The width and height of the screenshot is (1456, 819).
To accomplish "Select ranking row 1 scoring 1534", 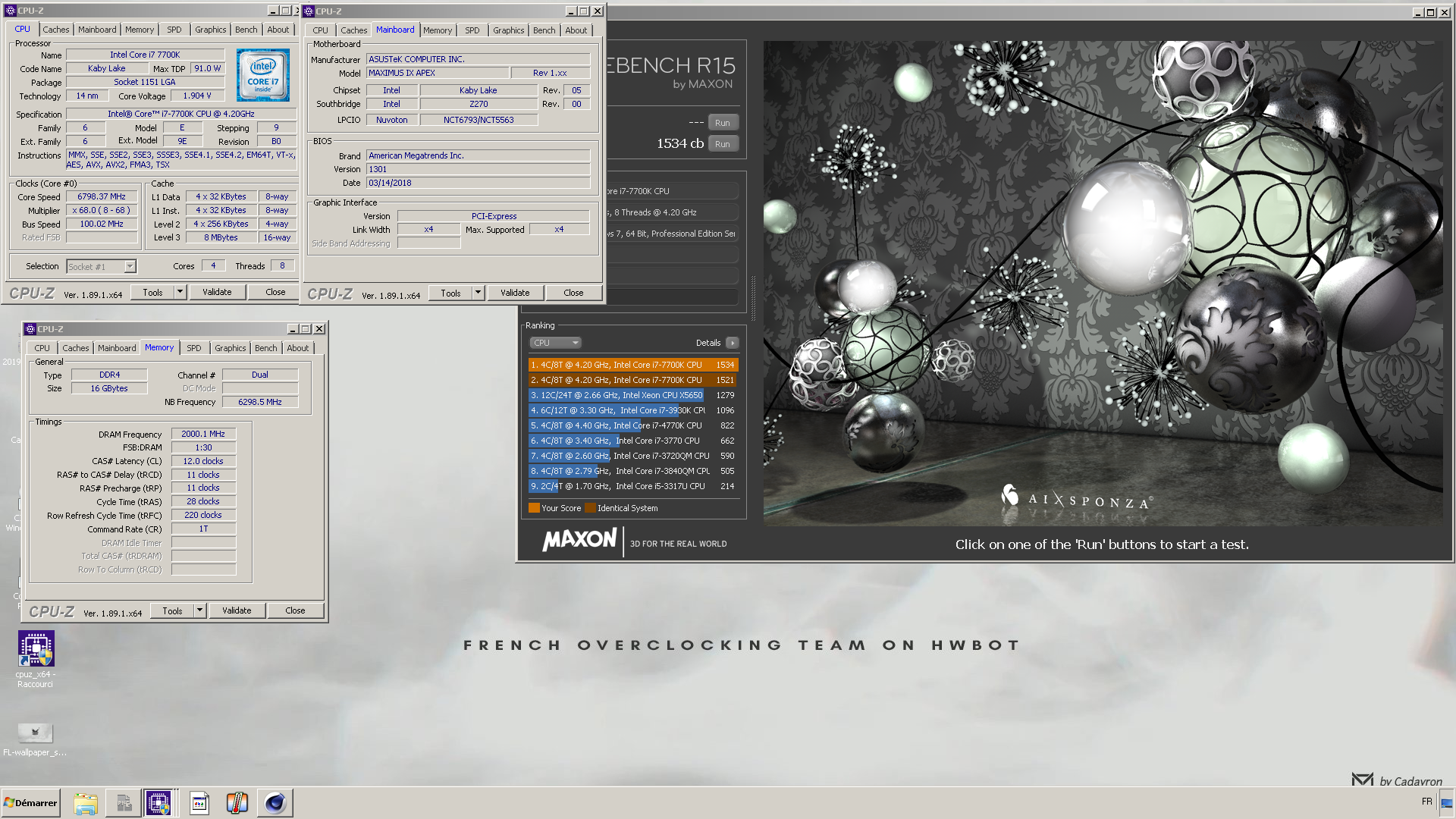I will 633,365.
